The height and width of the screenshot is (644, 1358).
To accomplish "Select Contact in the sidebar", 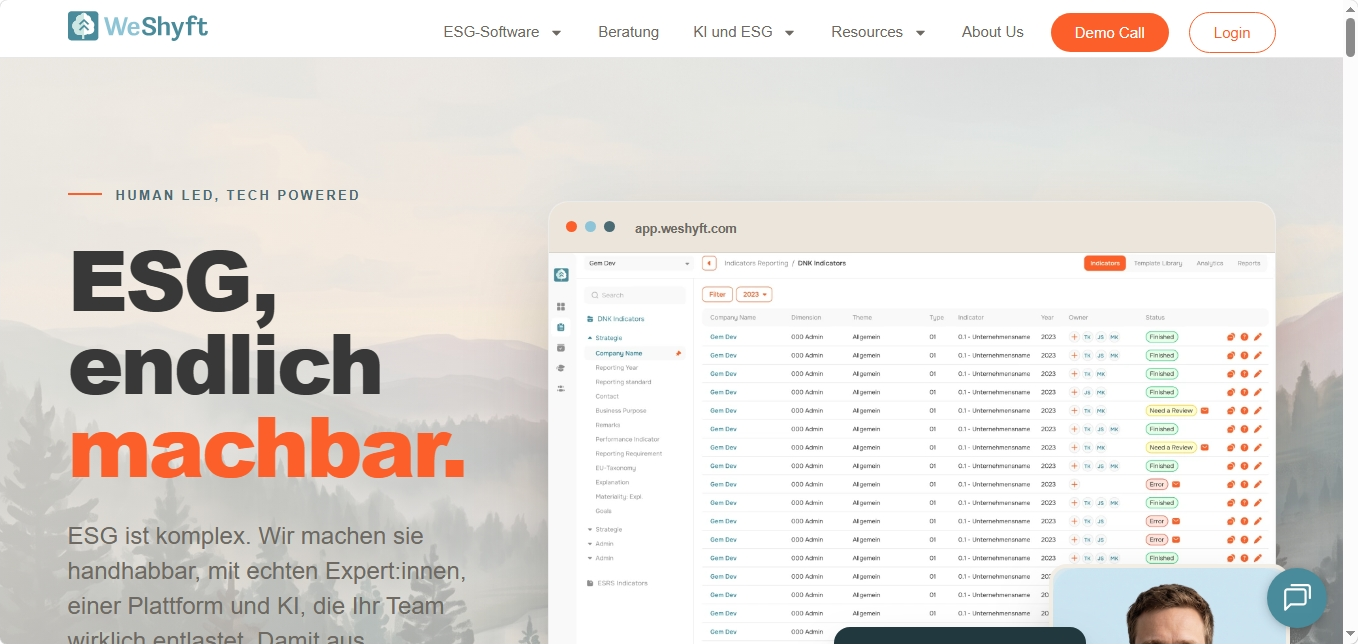I will 607,396.
